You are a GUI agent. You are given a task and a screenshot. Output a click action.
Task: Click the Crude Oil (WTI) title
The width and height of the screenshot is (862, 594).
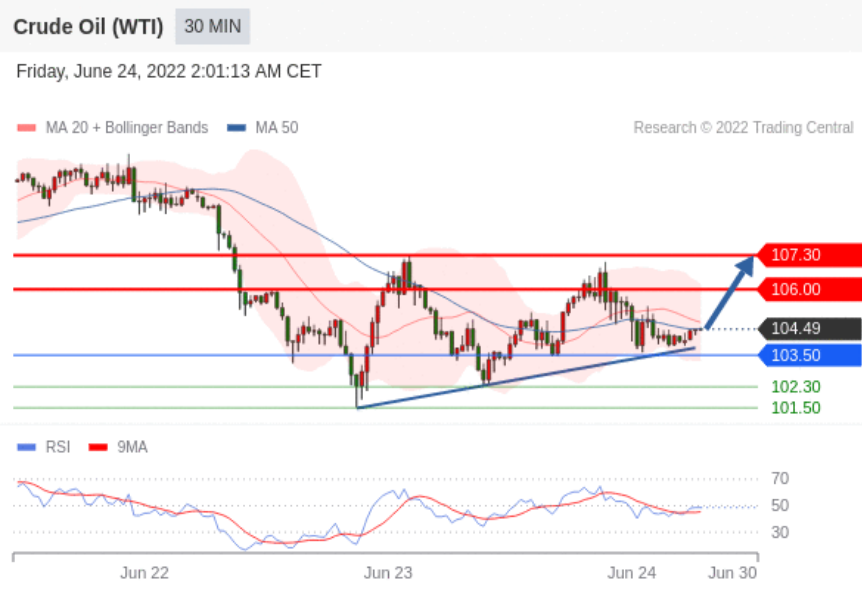89,27
